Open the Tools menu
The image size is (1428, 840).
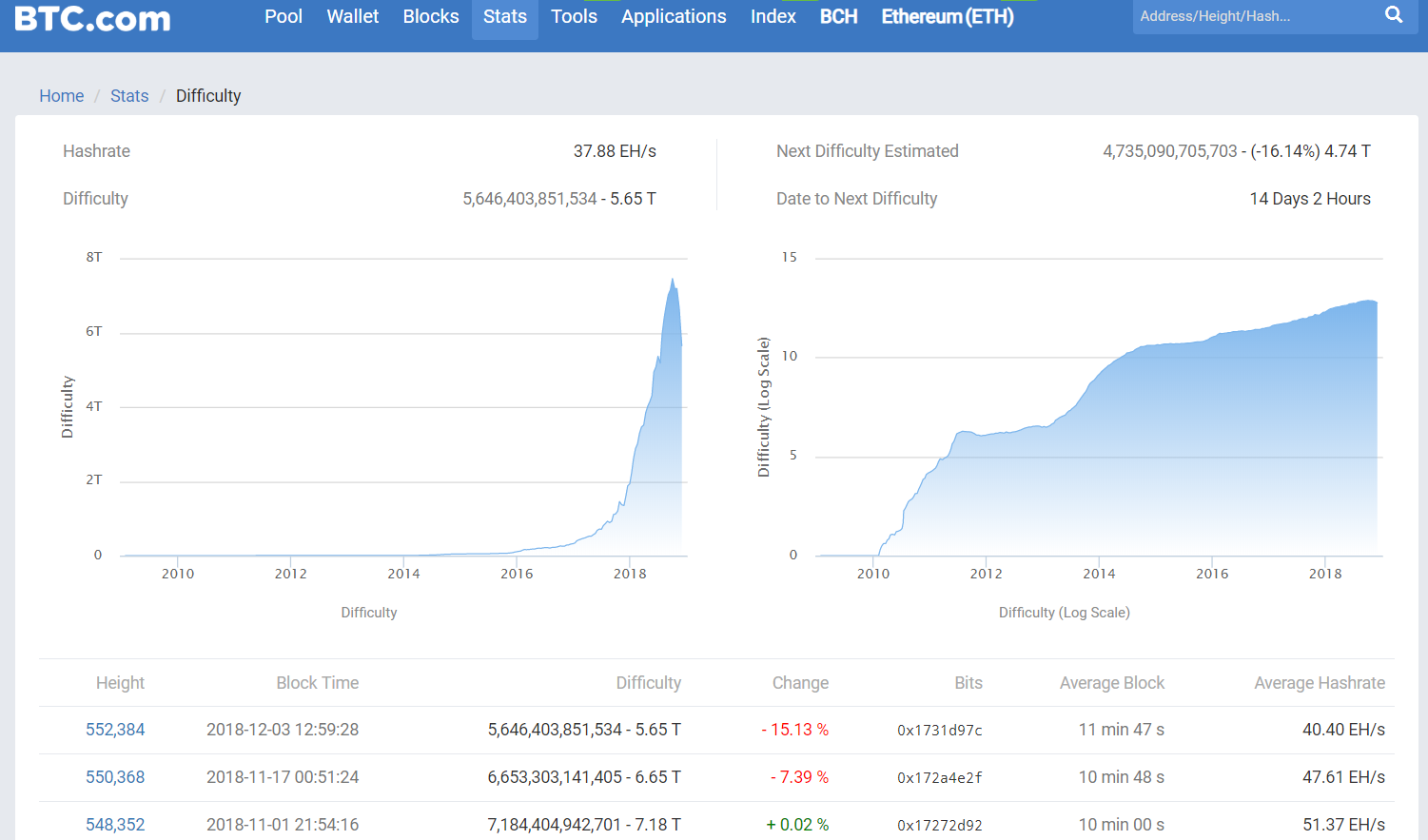click(574, 16)
